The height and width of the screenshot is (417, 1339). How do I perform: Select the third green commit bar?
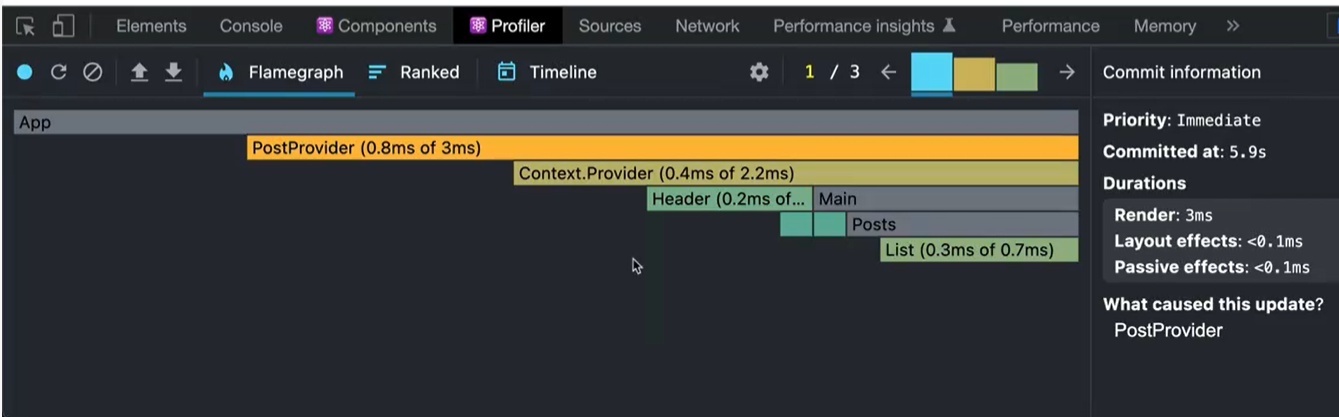pyautogui.click(x=1016, y=77)
